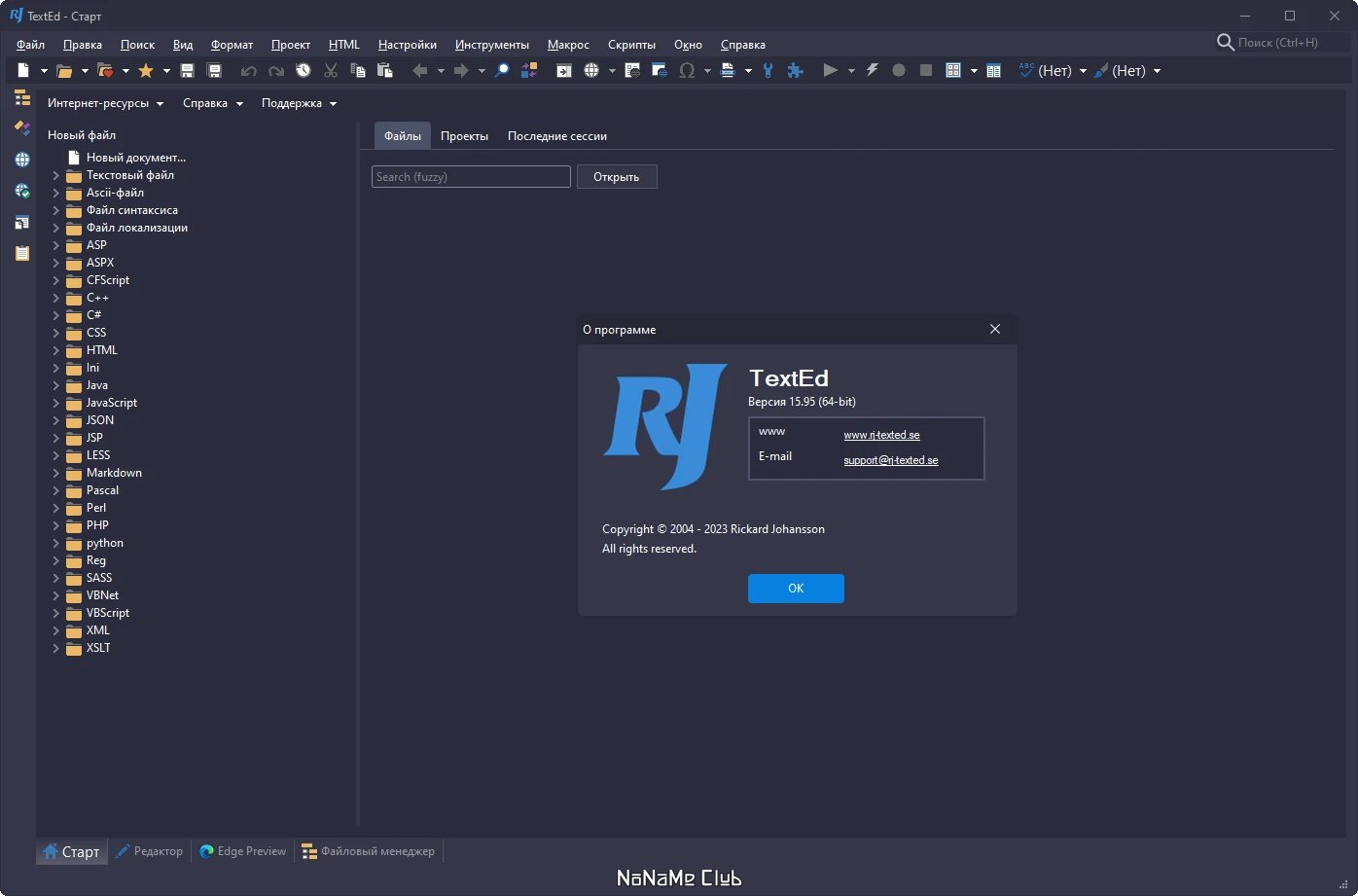Click the scissors cut icon
The height and width of the screenshot is (896, 1358).
tap(331, 70)
